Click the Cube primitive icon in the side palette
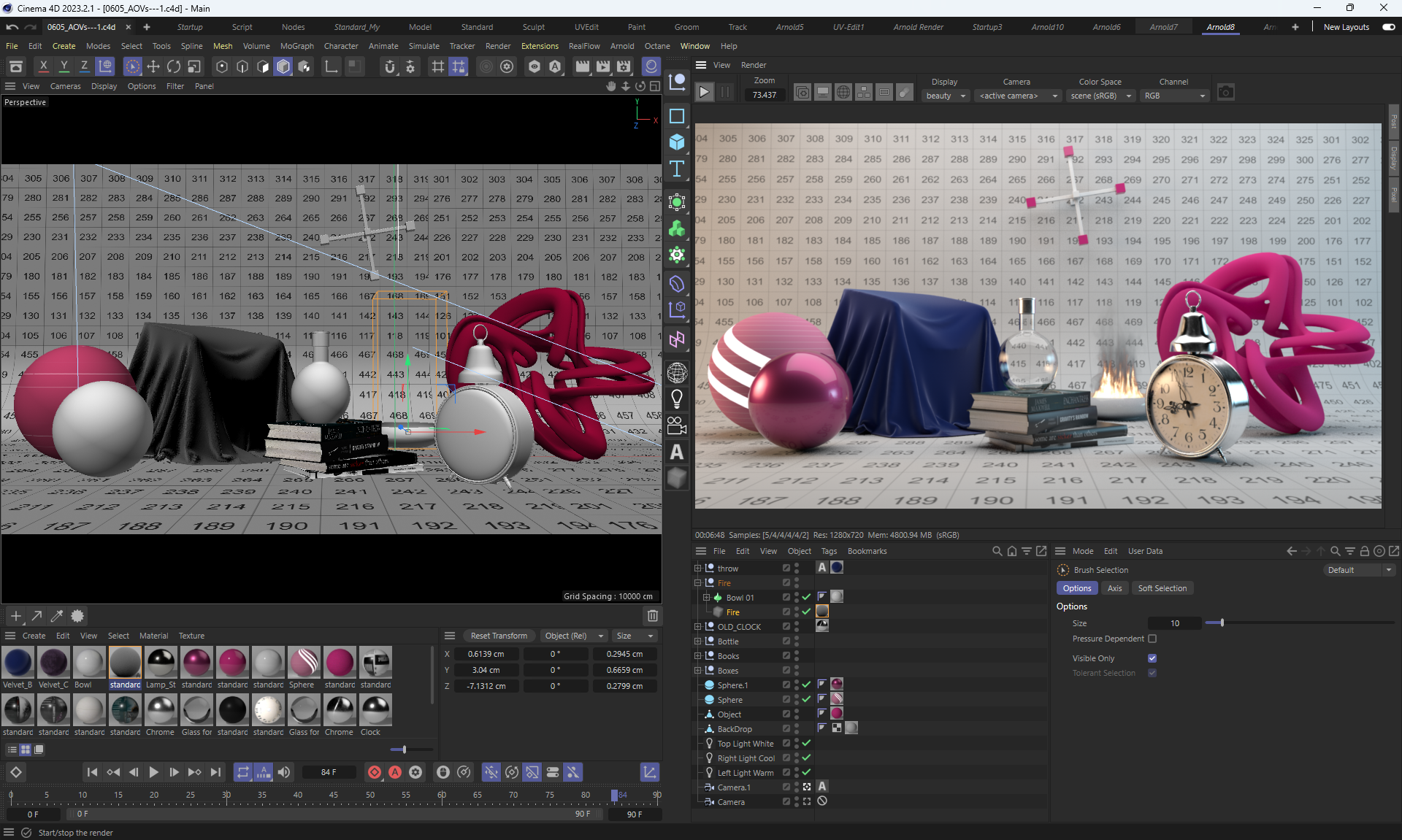The height and width of the screenshot is (840, 1402). point(677,142)
